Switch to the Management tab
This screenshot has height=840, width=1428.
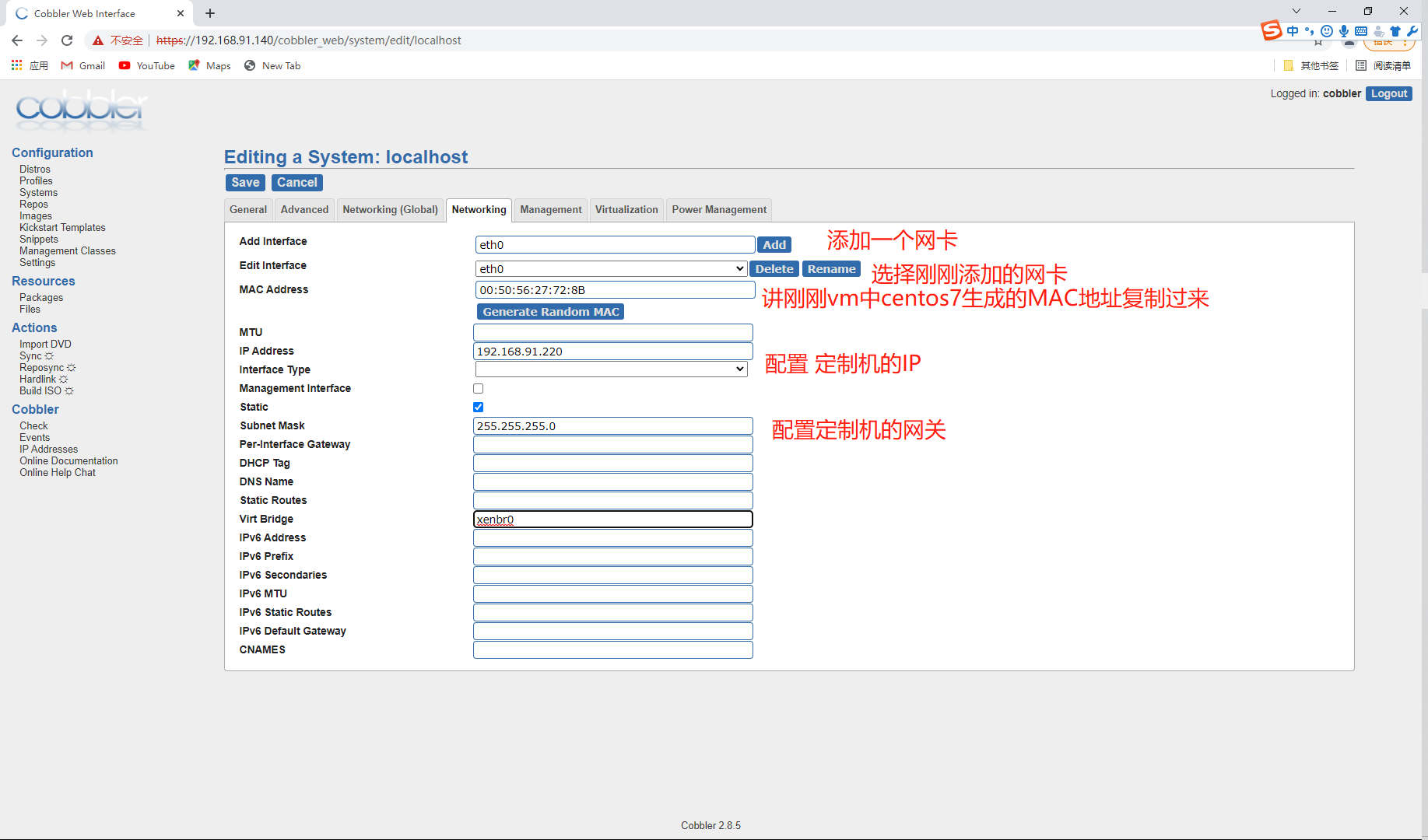point(551,209)
